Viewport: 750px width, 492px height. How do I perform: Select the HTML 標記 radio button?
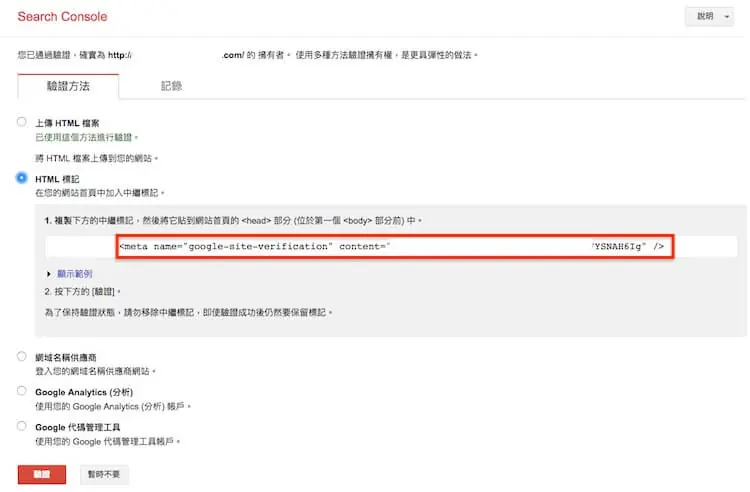(22, 178)
